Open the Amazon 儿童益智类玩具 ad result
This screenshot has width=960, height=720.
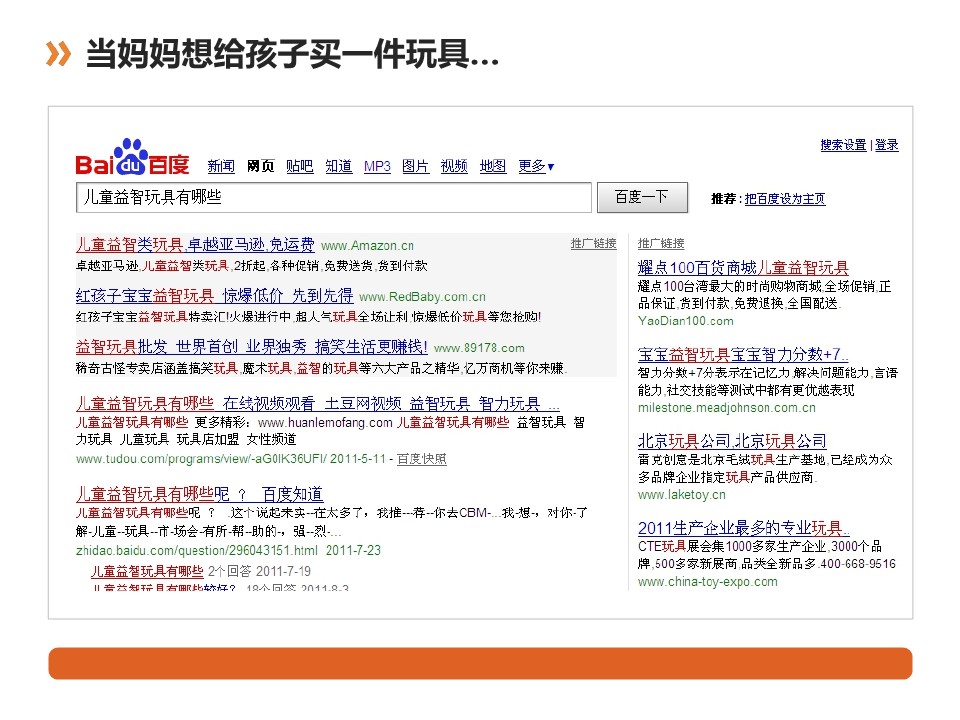click(195, 244)
